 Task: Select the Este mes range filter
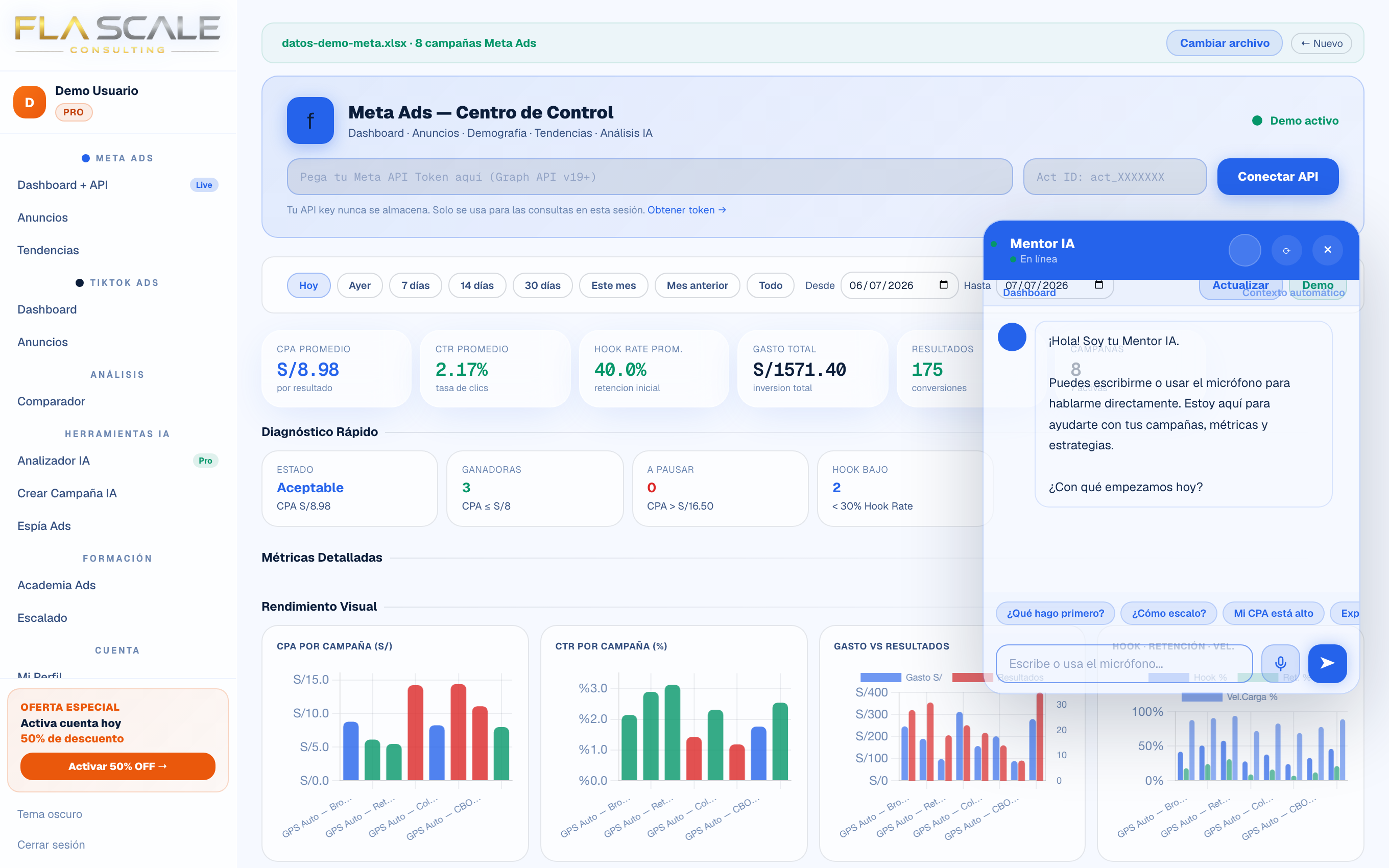614,285
